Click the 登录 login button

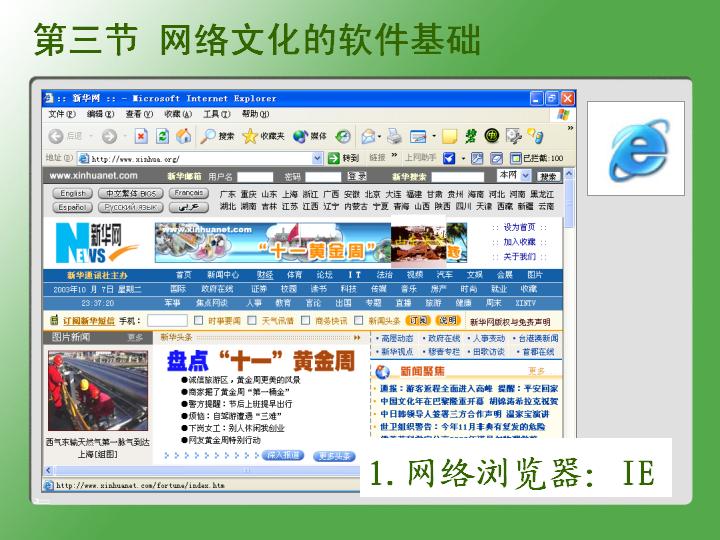(357, 176)
